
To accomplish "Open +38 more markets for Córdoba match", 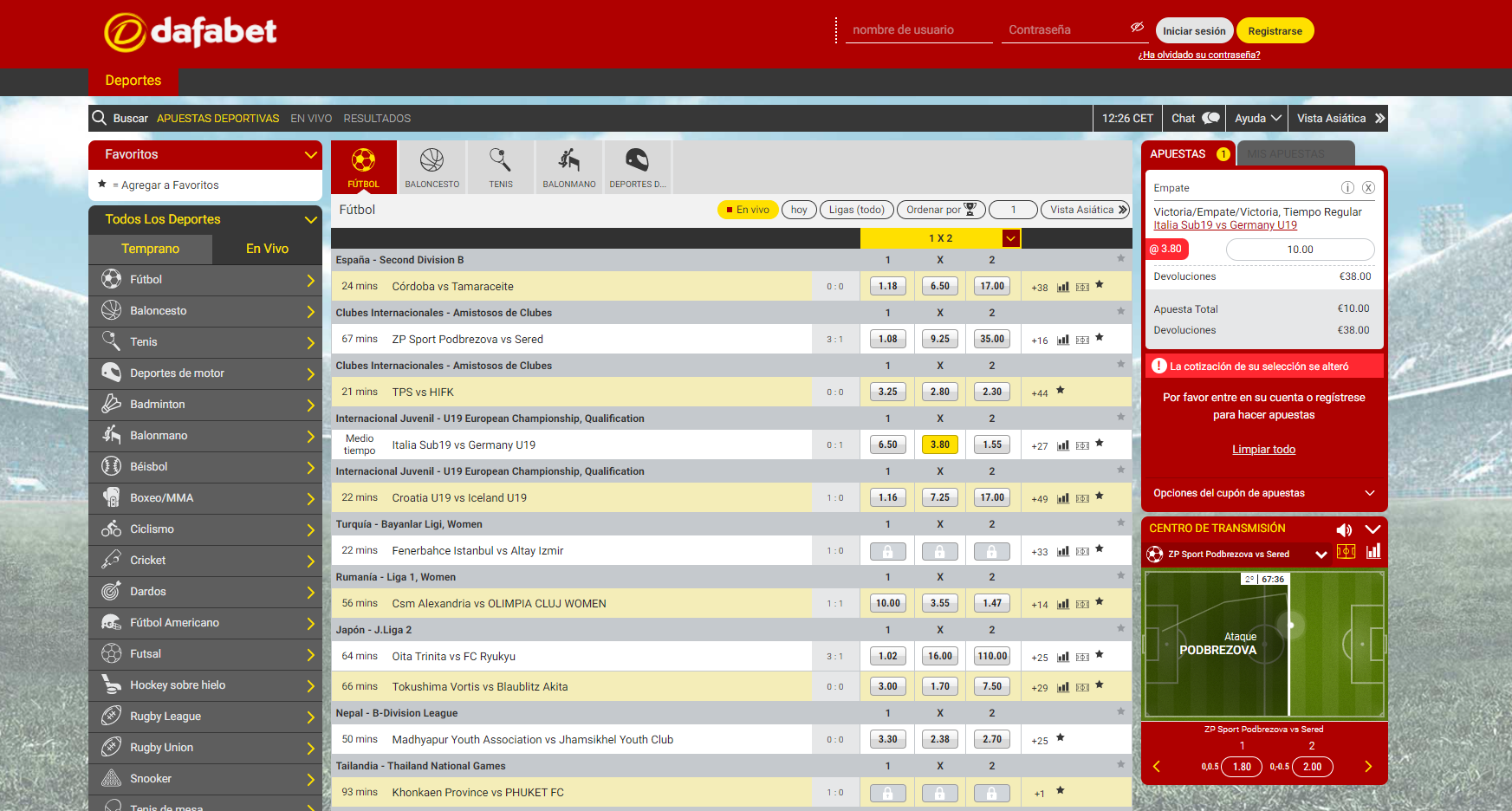I will click(x=1039, y=288).
